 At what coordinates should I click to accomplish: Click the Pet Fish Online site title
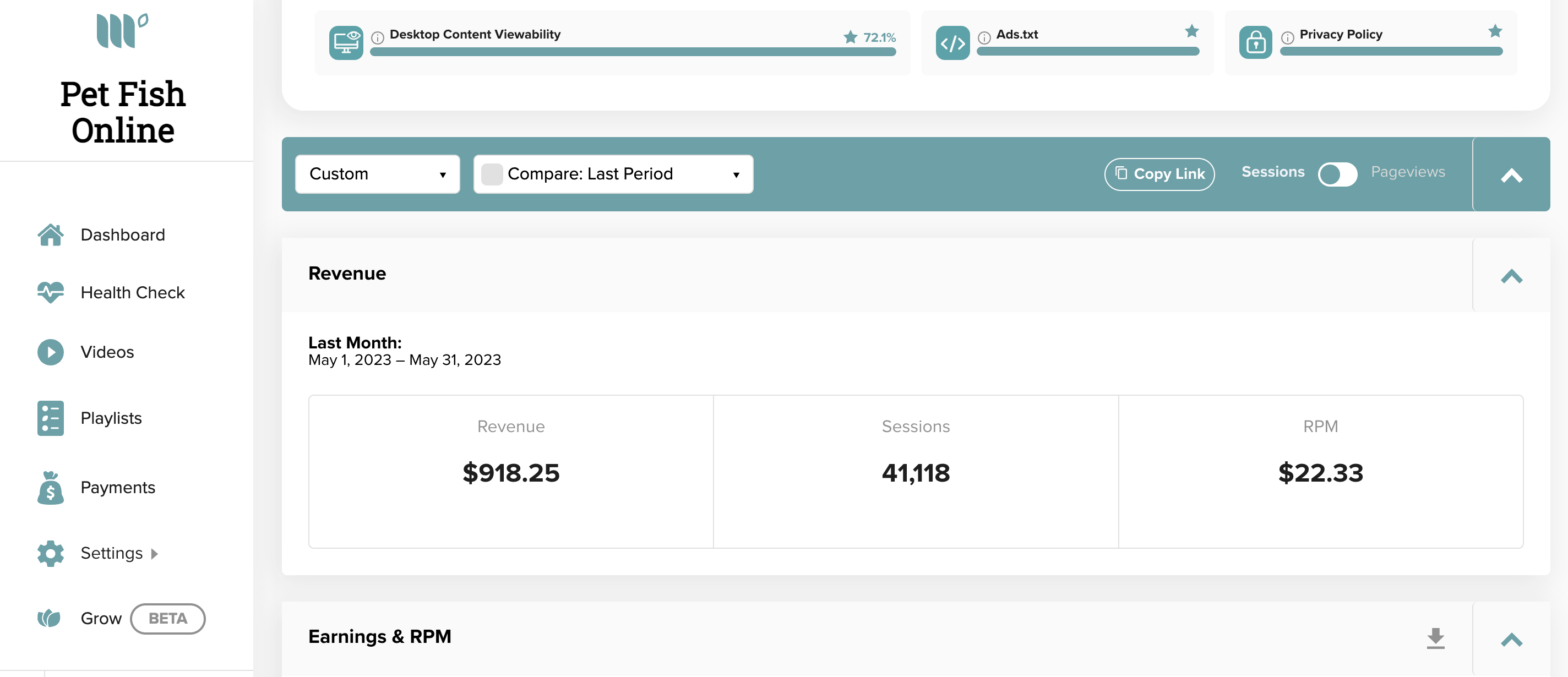point(123,112)
